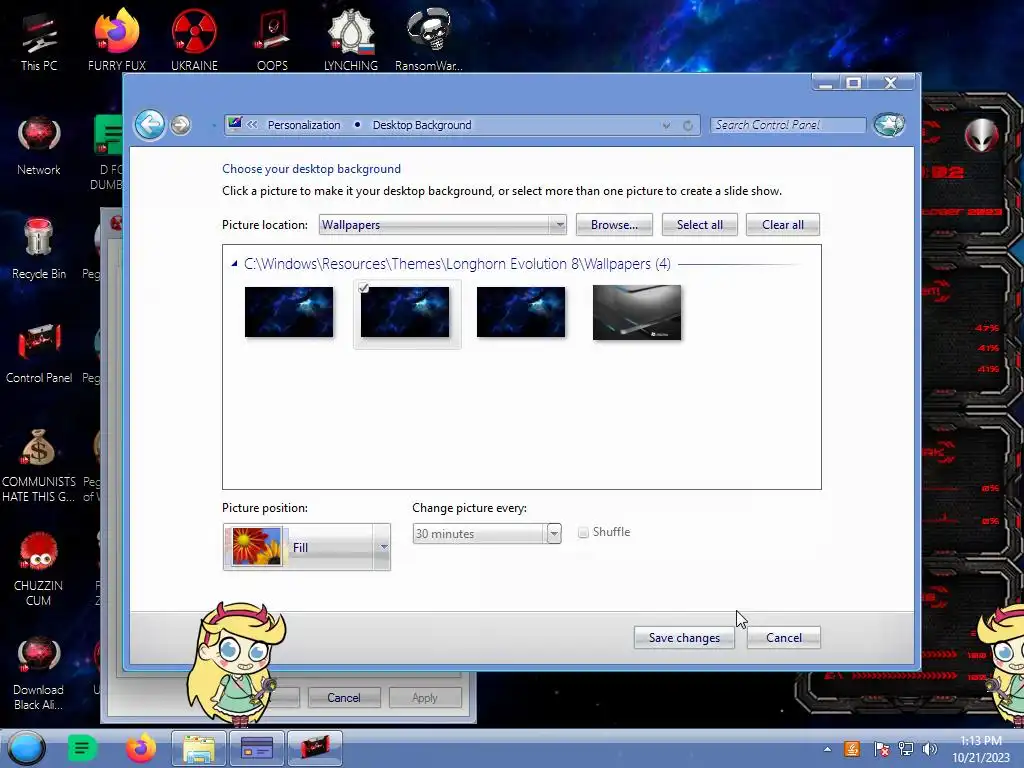Click Desktop Background breadcrumb
This screenshot has width=1024, height=768.
(x=422, y=125)
